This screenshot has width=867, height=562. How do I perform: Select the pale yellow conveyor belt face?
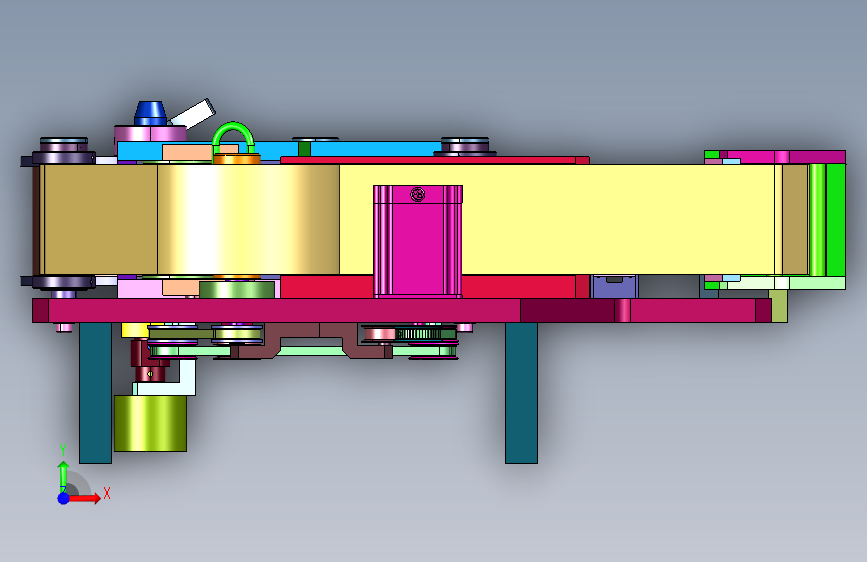click(x=557, y=219)
